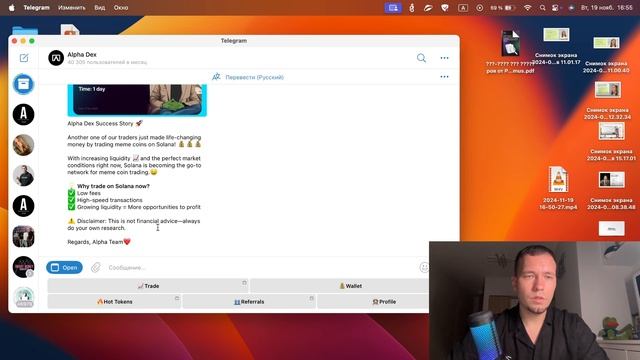The width and height of the screenshot is (640, 360).
Task: Click the Hot Tokens bot button
Action: point(114,302)
